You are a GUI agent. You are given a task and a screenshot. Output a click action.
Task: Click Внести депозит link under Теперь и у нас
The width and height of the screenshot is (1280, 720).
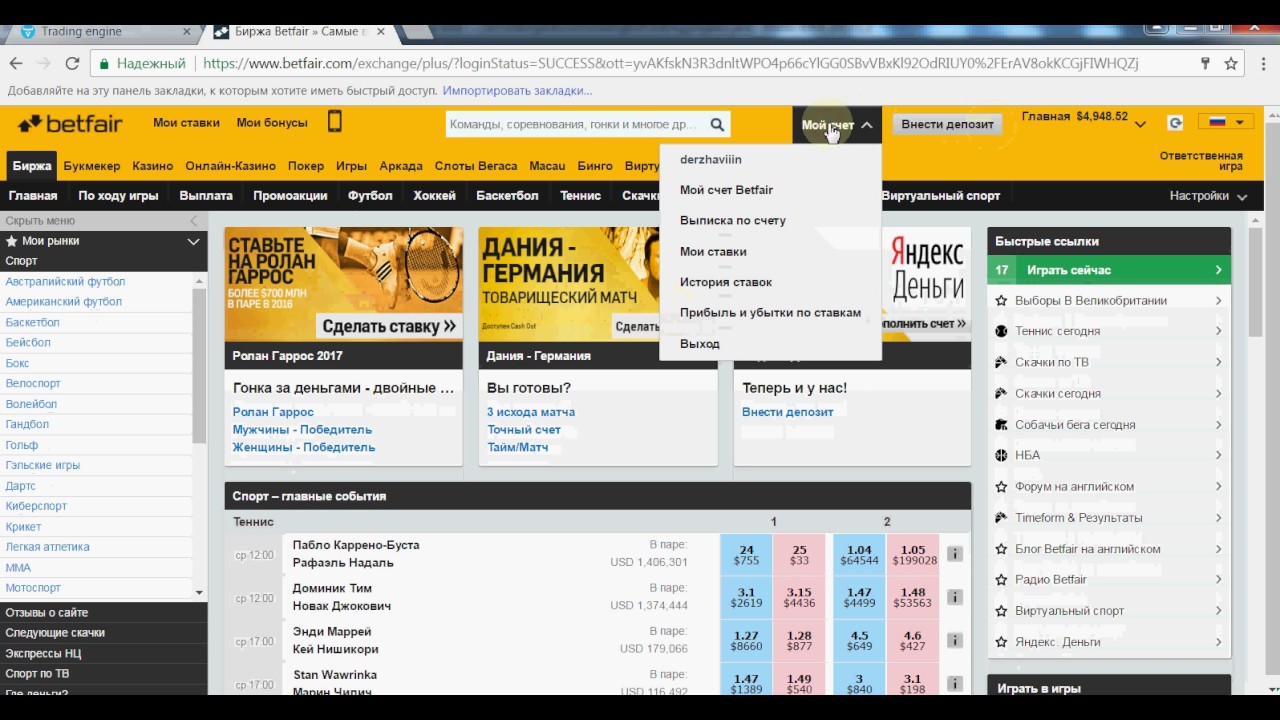tap(787, 412)
